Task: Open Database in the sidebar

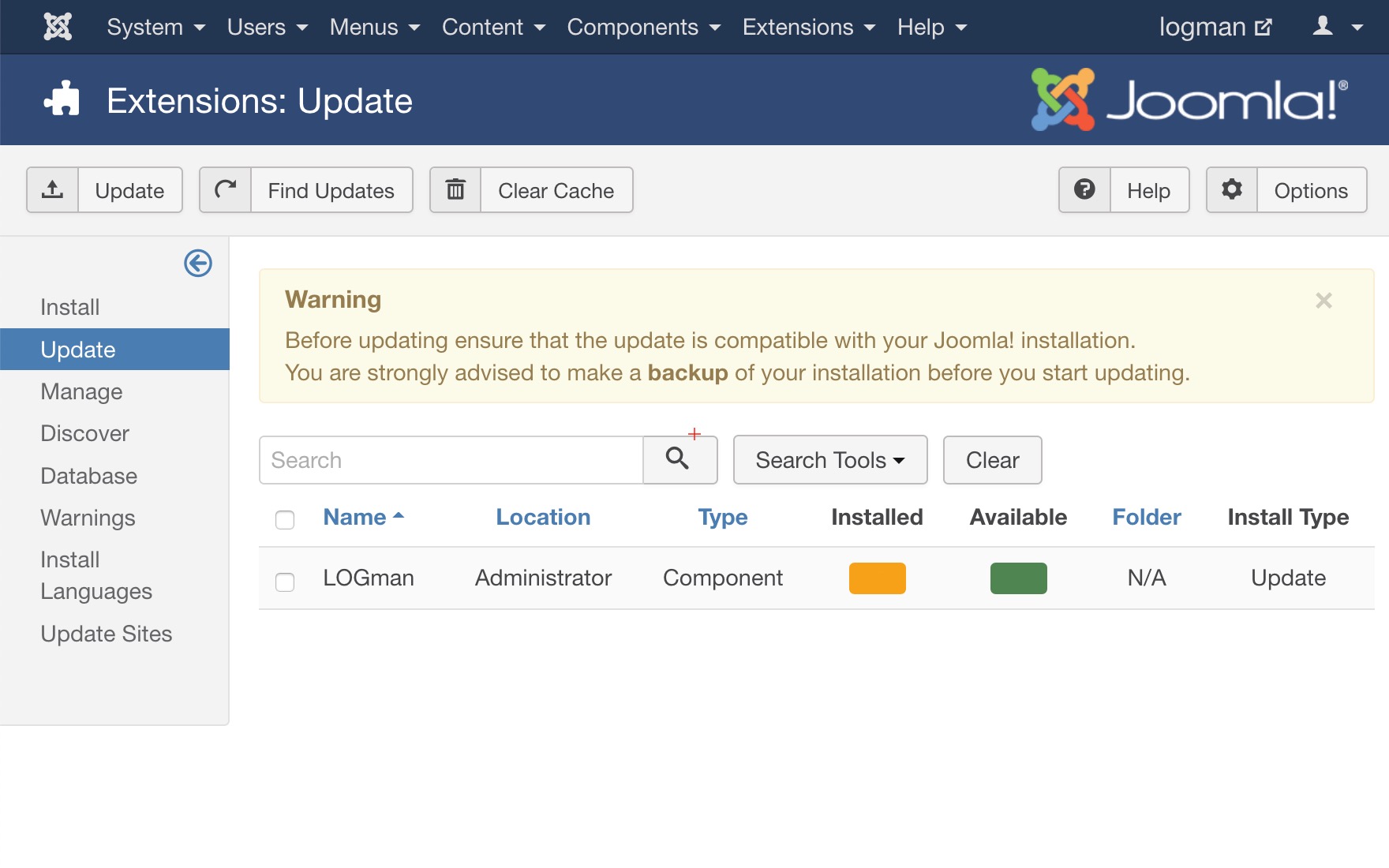Action: [x=88, y=476]
